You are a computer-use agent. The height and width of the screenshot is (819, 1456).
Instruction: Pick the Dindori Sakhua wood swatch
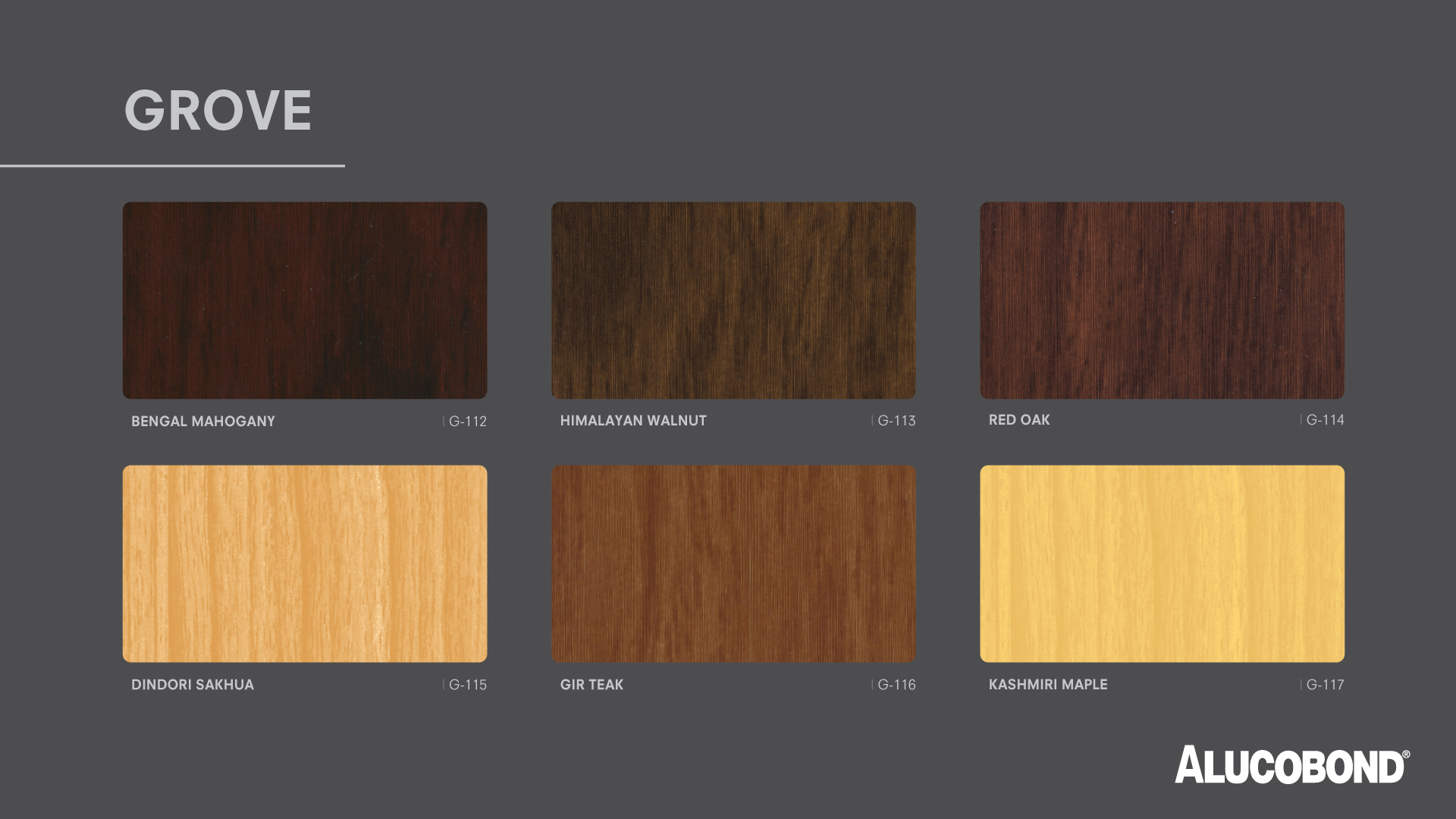[x=305, y=563]
